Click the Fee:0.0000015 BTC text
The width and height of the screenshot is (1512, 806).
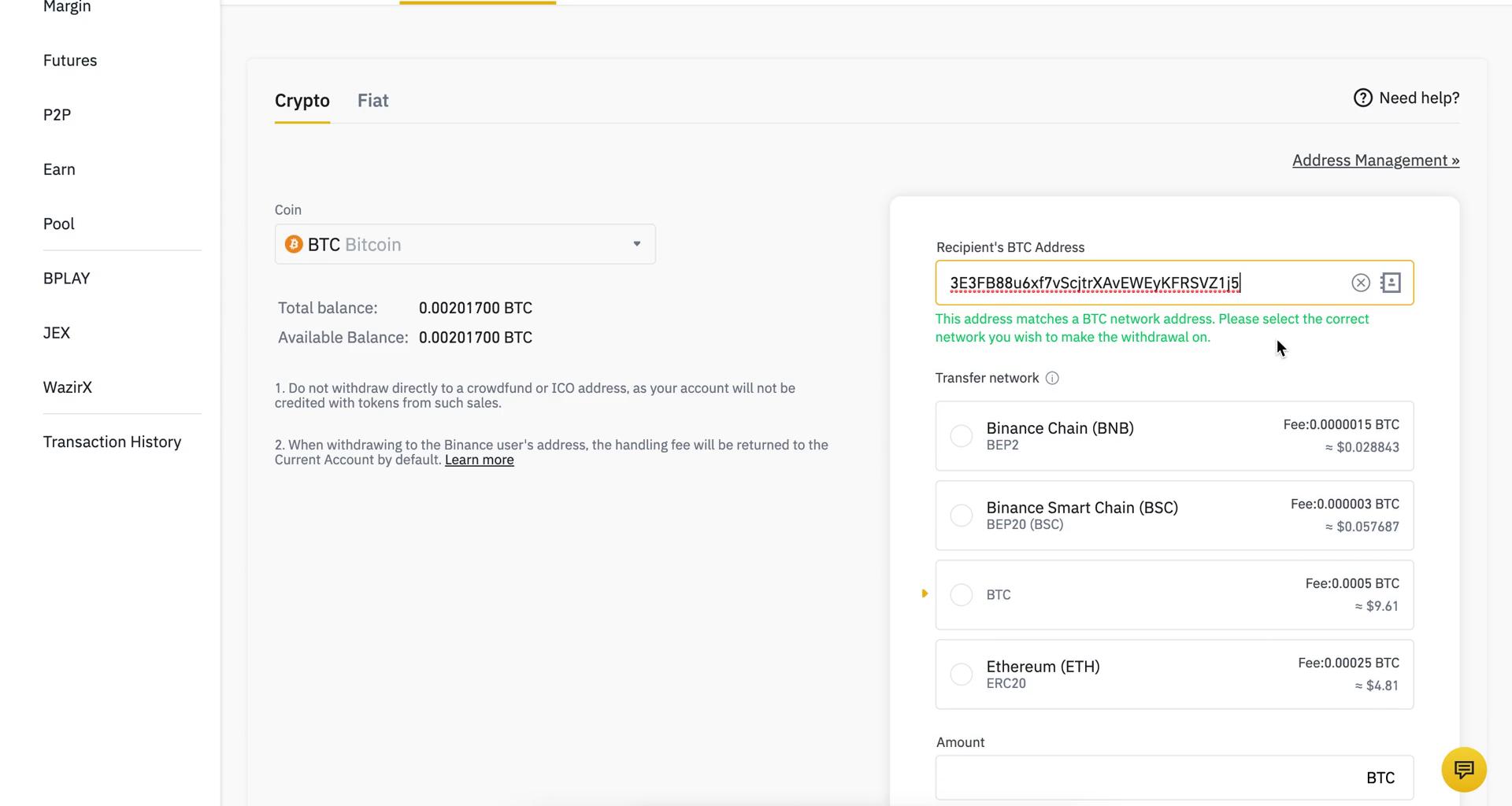click(x=1341, y=424)
